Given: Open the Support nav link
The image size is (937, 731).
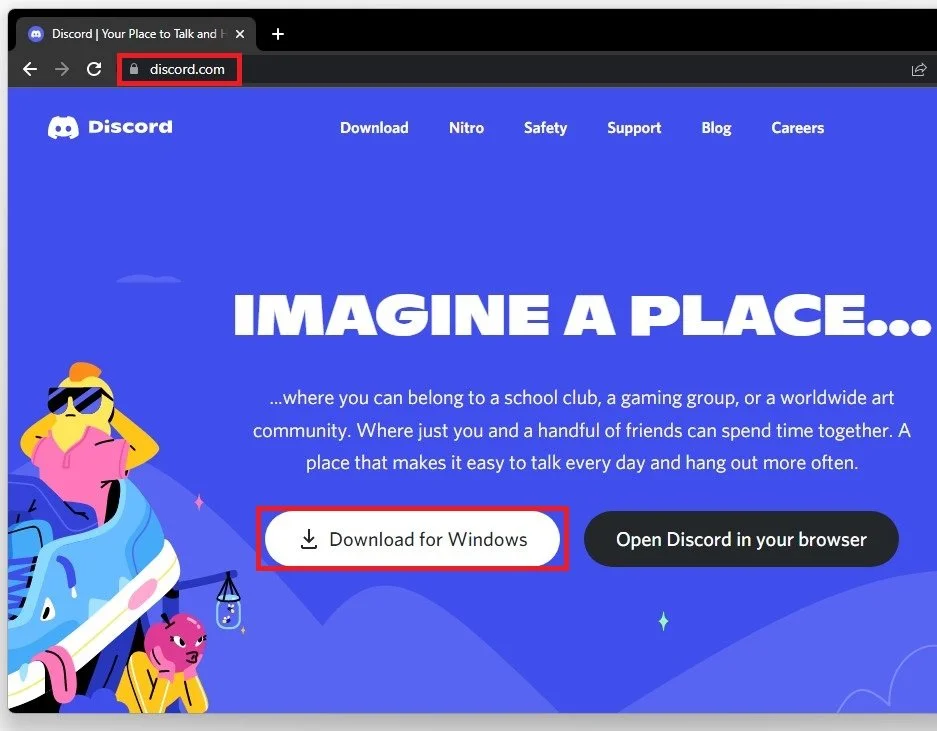Looking at the screenshot, I should [x=634, y=128].
